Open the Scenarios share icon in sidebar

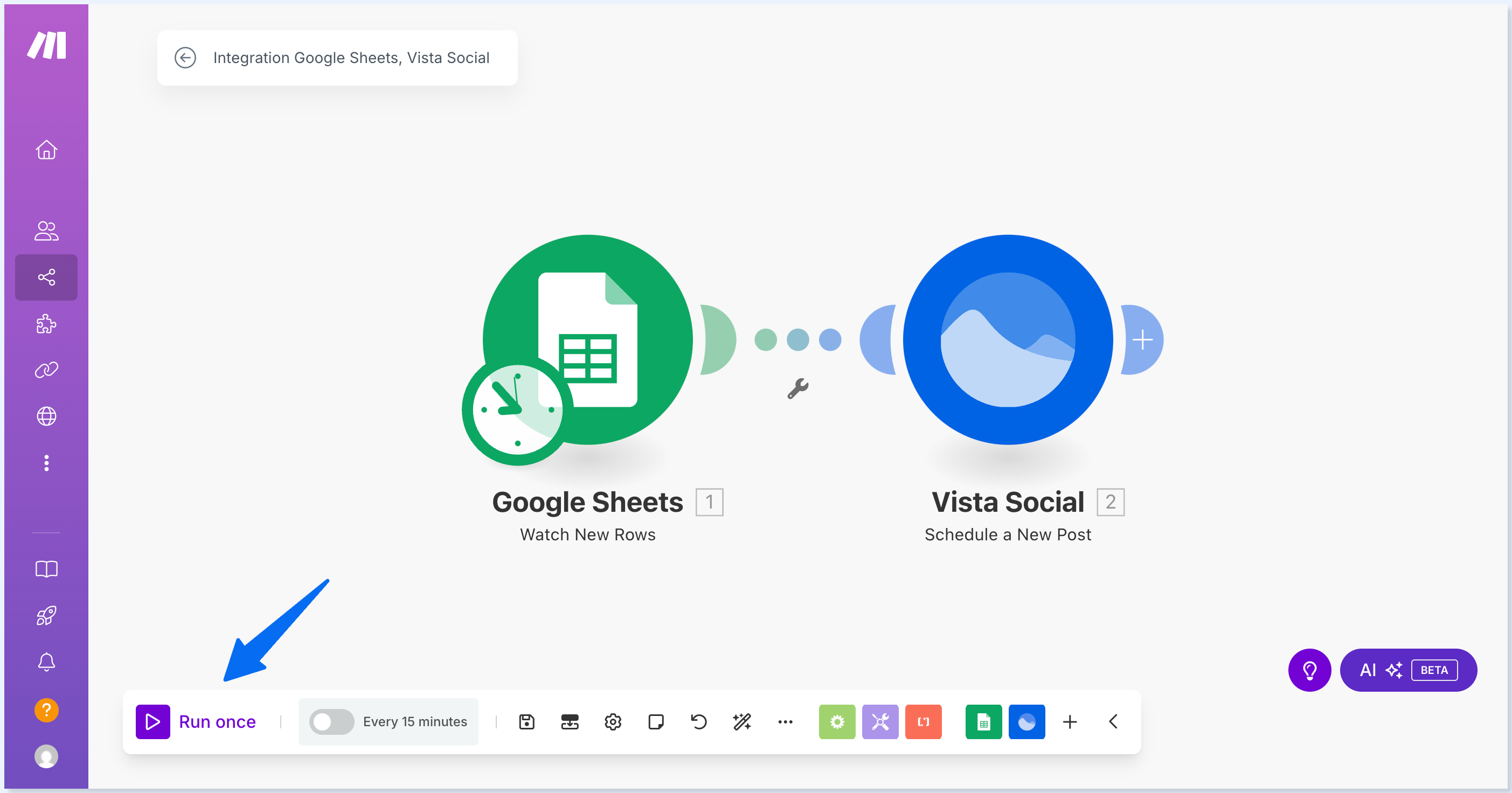coord(46,277)
